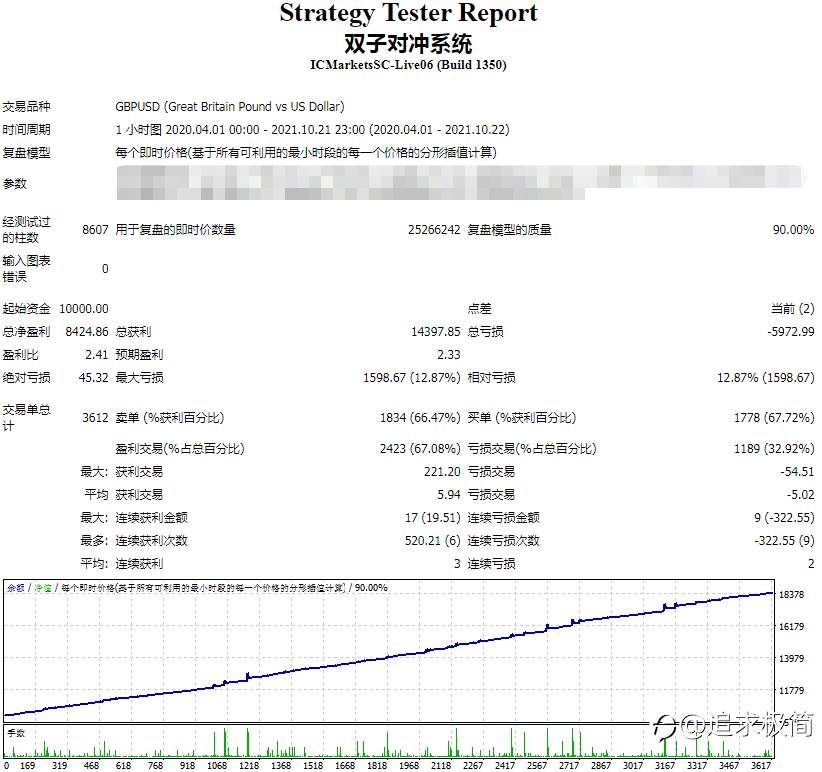Select the 最大亏损 label
The height and width of the screenshot is (772, 822).
click(x=139, y=377)
